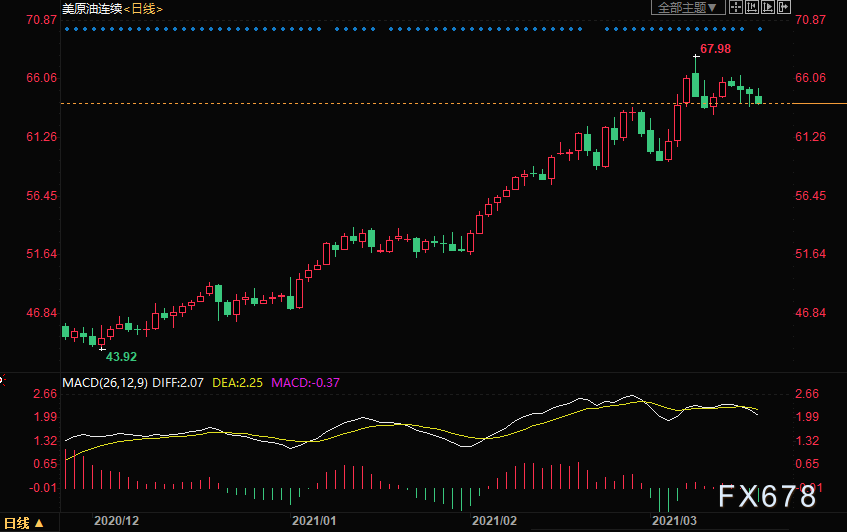This screenshot has height=532, width=847.
Task: Click the right MACD axis 2.66 label
Action: [x=807, y=394]
